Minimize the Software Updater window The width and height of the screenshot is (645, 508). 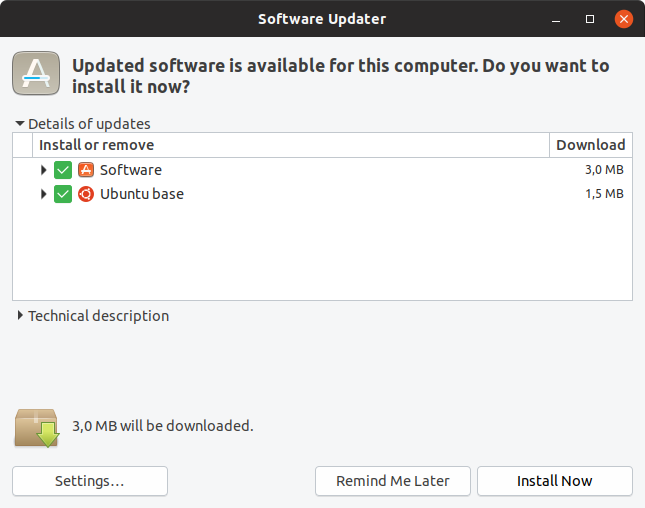556,19
